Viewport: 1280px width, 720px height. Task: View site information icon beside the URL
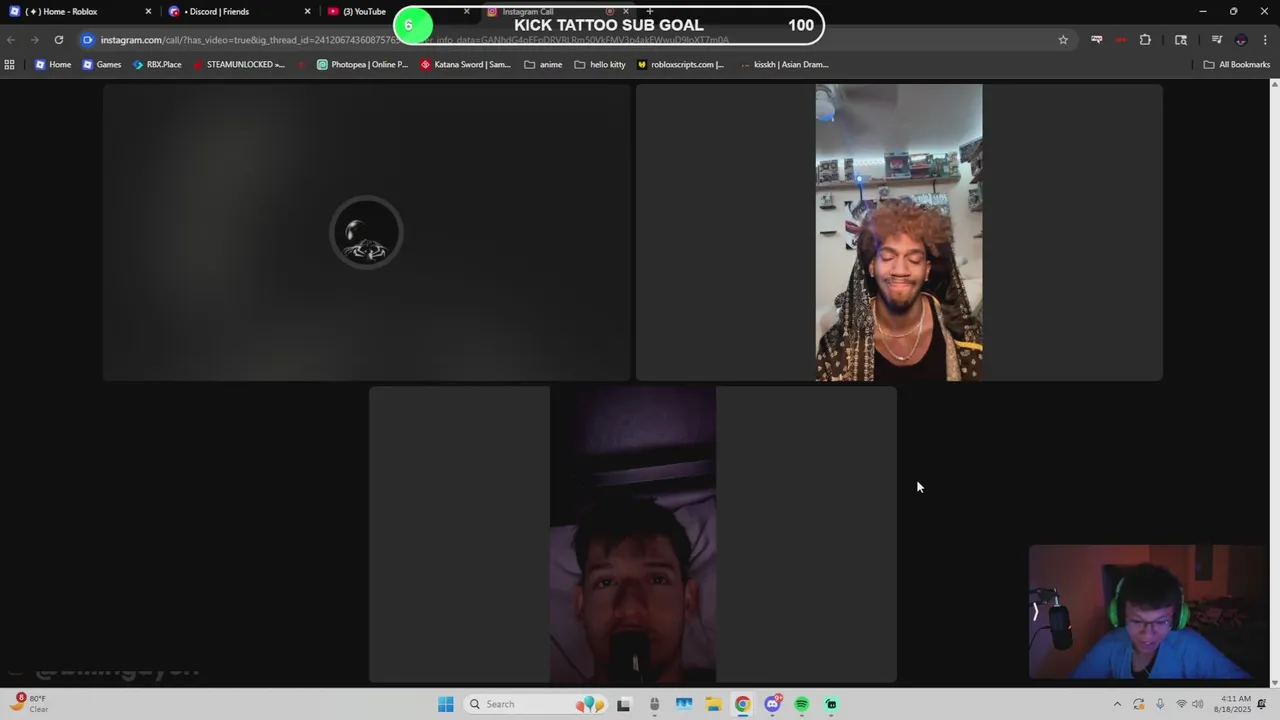(x=88, y=40)
